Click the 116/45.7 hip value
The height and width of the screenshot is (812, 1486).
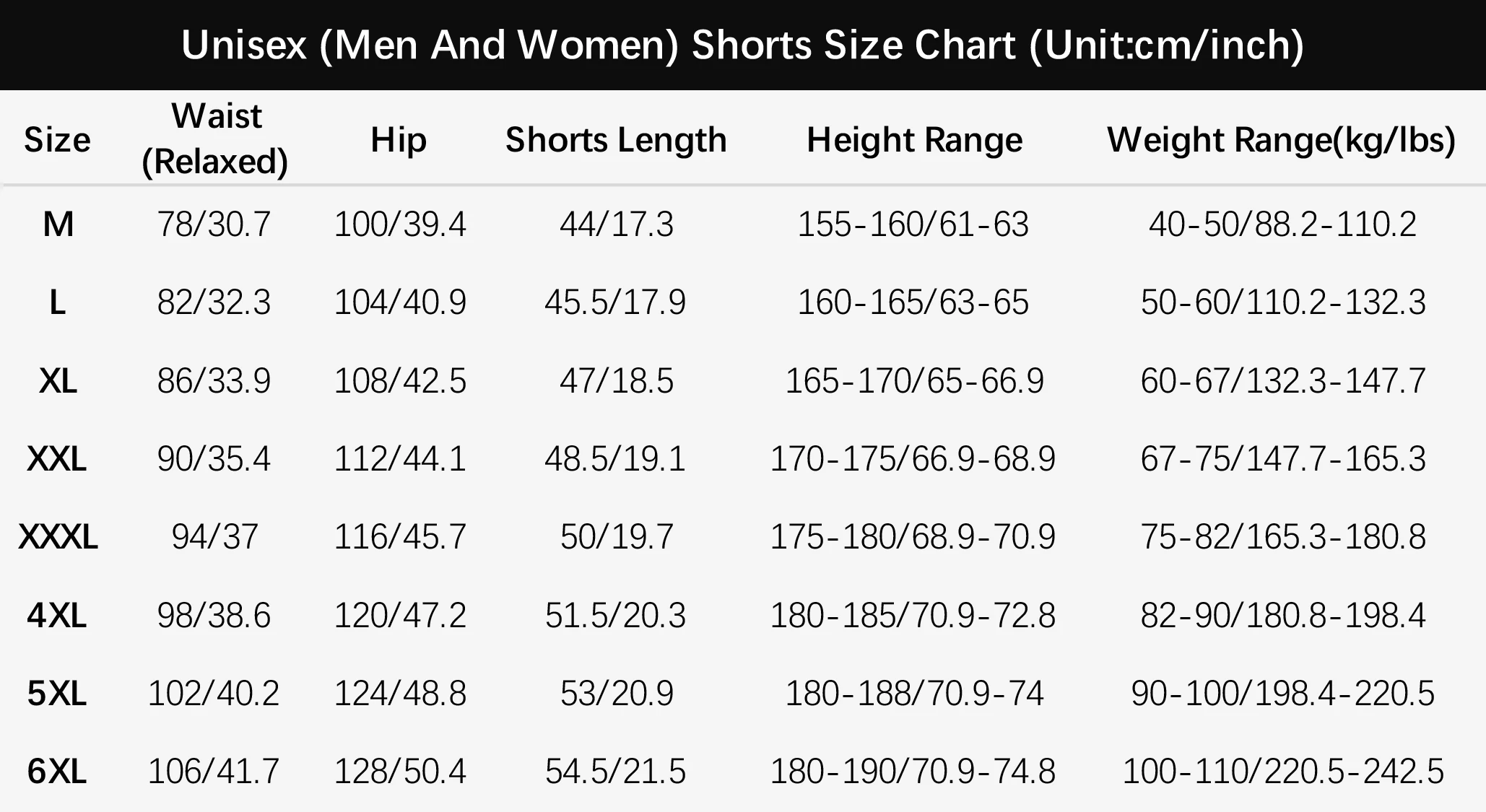[x=400, y=537]
